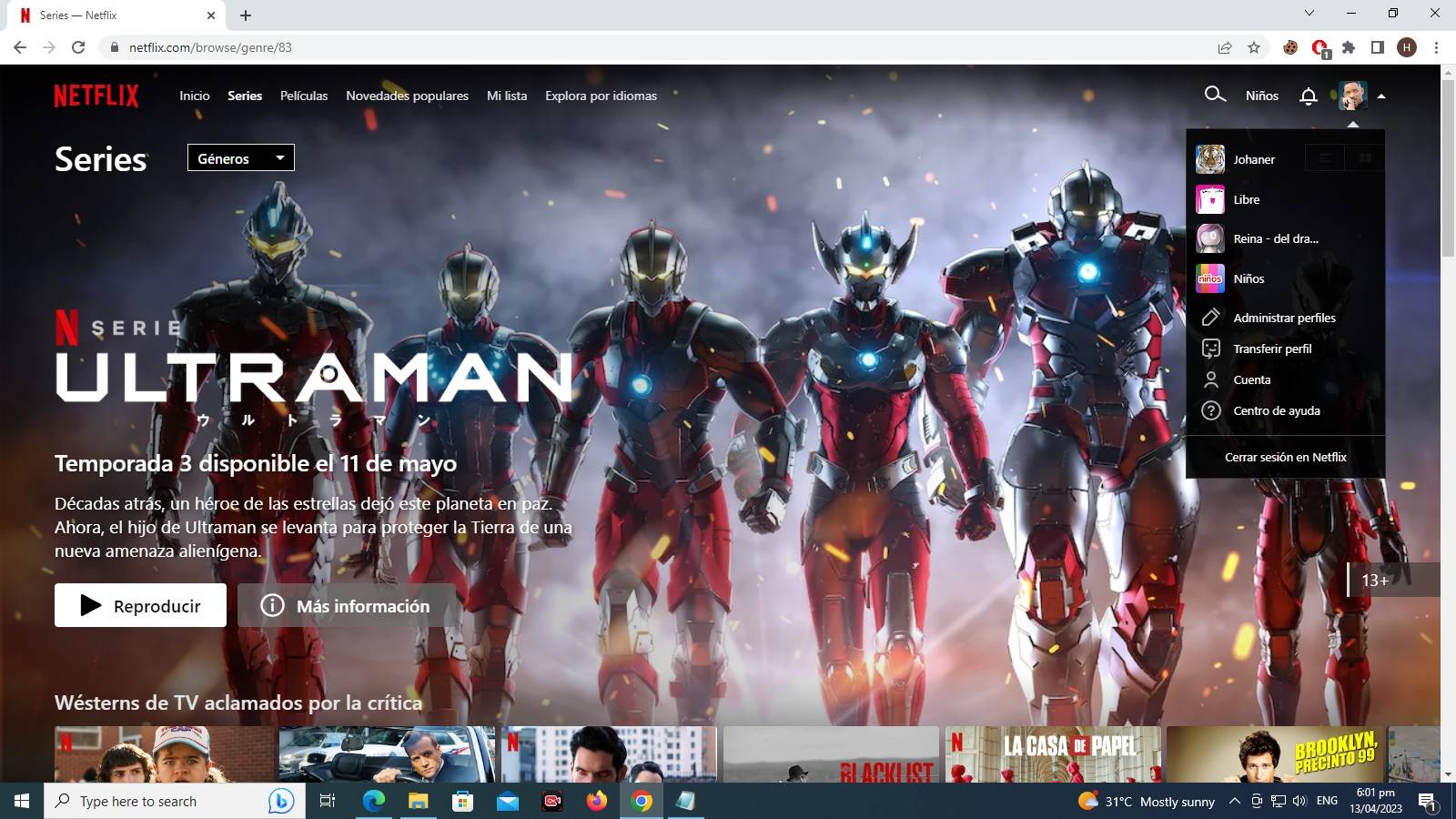Click Cerrar sesión en Netflix
Image resolution: width=1456 pixels, height=819 pixels.
pyautogui.click(x=1285, y=457)
